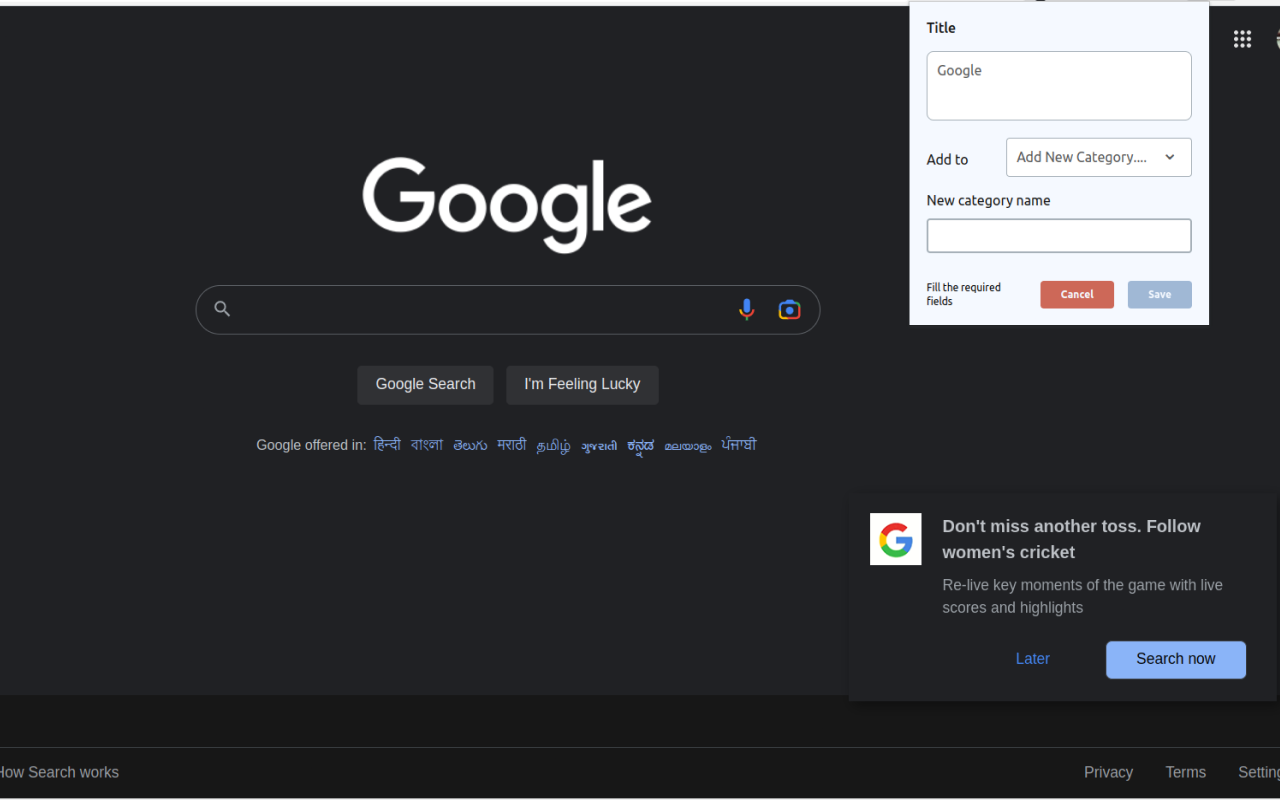This screenshot has width=1280, height=800.
Task: Open the Privacy link
Action: [x=1108, y=771]
